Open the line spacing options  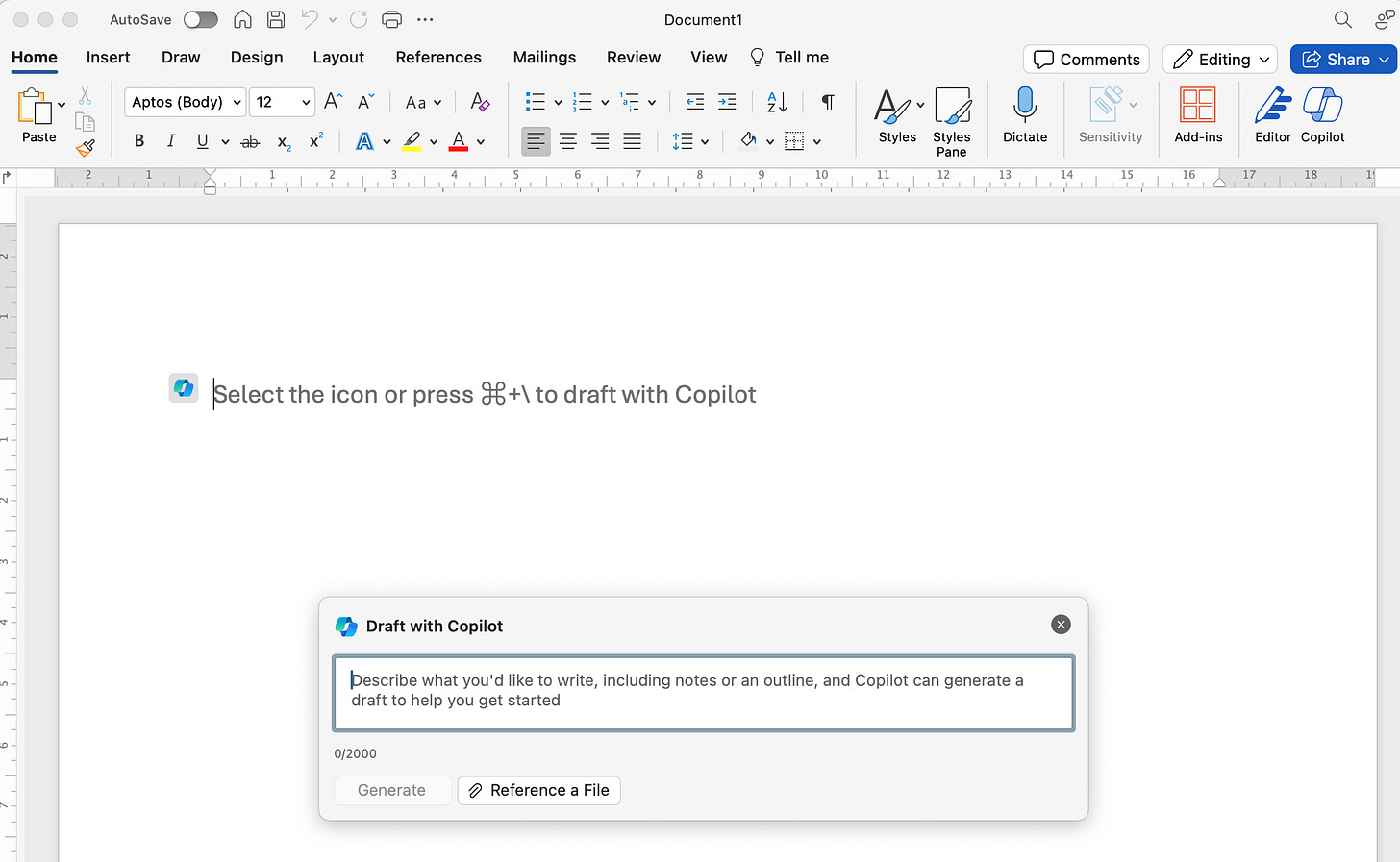pyautogui.click(x=690, y=141)
